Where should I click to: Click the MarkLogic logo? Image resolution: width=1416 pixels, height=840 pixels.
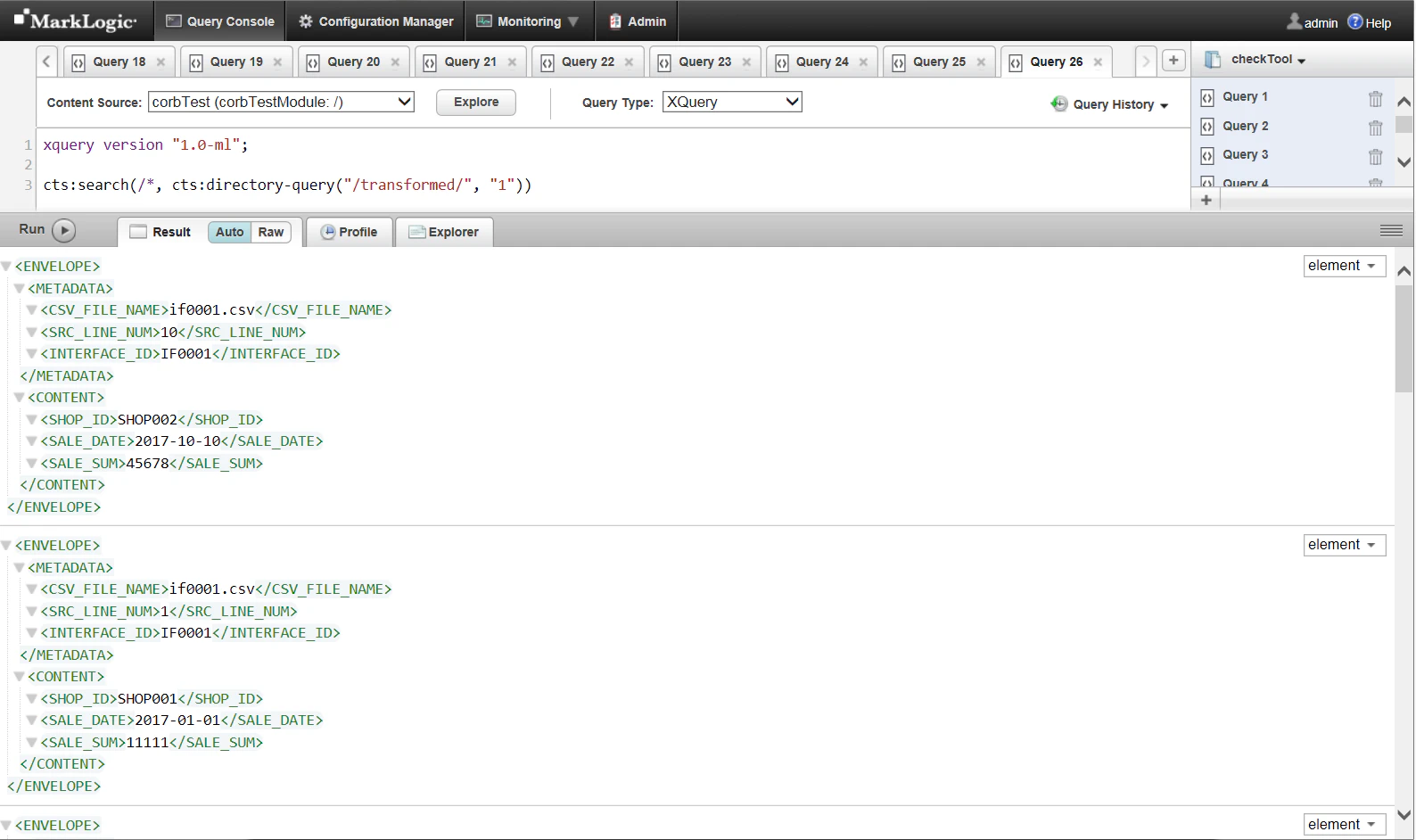[76, 21]
